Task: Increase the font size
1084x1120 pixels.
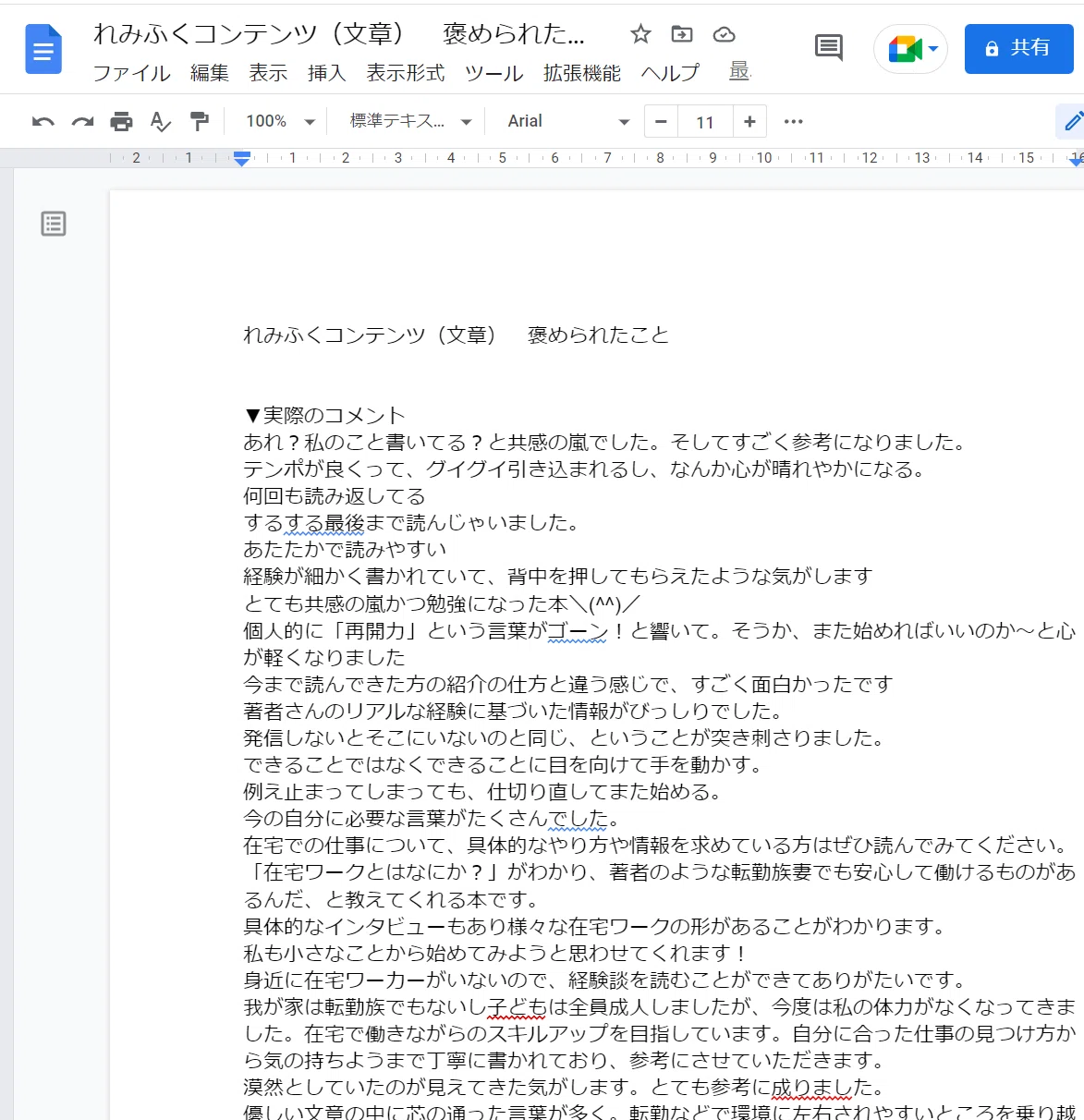Action: (749, 121)
